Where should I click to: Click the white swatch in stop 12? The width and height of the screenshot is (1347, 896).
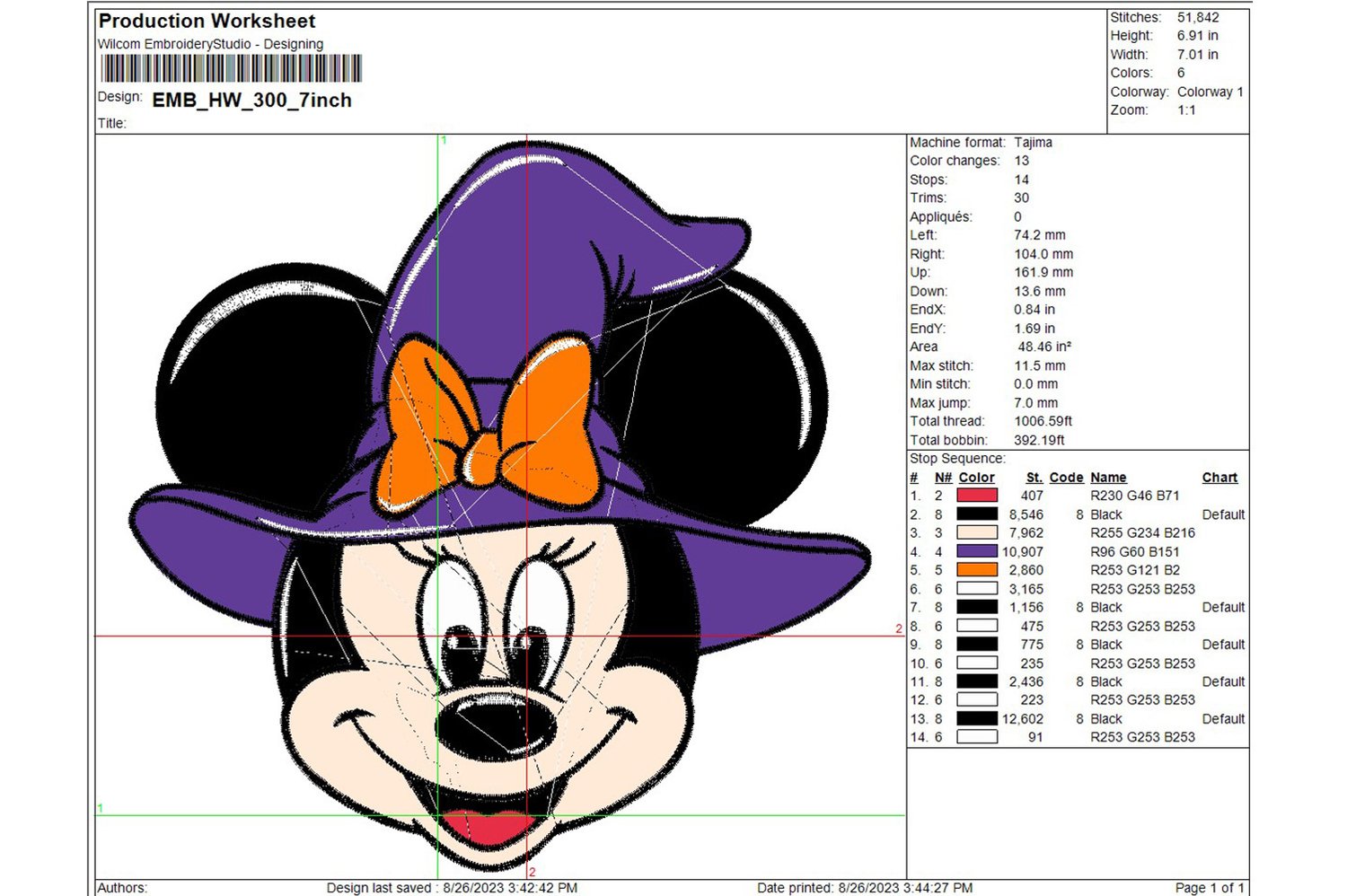coord(977,699)
